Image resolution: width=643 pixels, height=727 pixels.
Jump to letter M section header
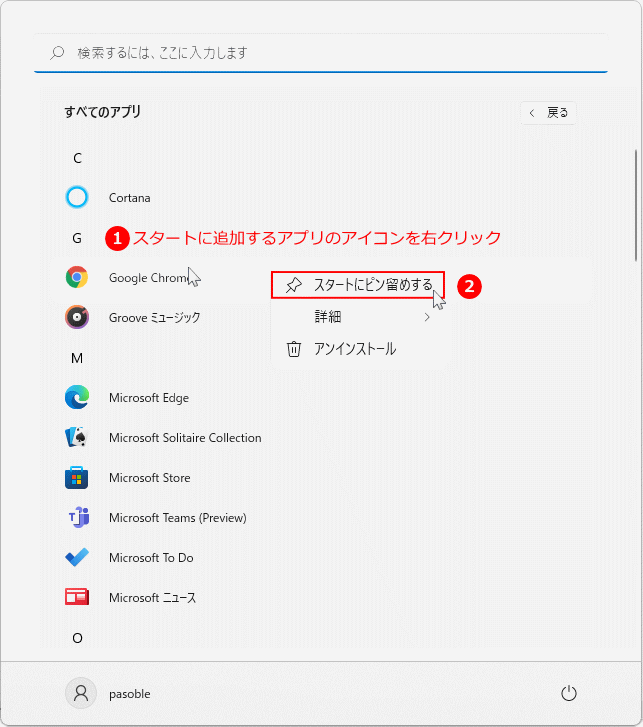pos(77,358)
